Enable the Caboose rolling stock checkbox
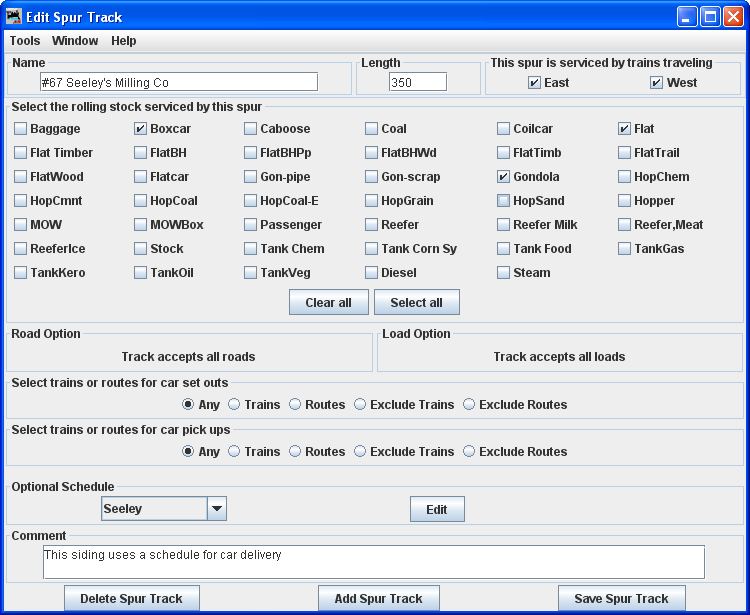Screen dimensions: 750x615 pyautogui.click(x=251, y=129)
